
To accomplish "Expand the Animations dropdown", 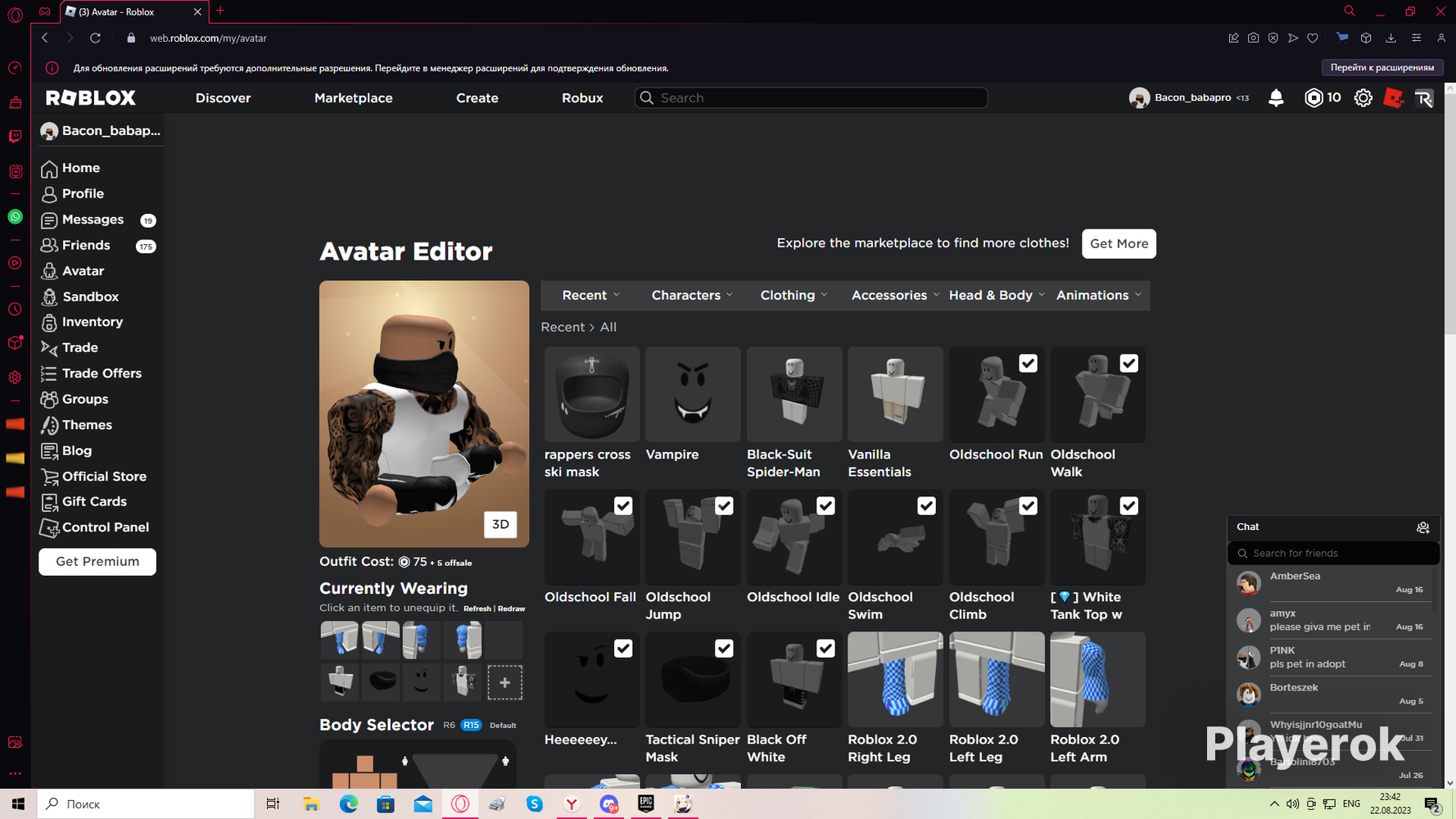I will (x=1098, y=296).
